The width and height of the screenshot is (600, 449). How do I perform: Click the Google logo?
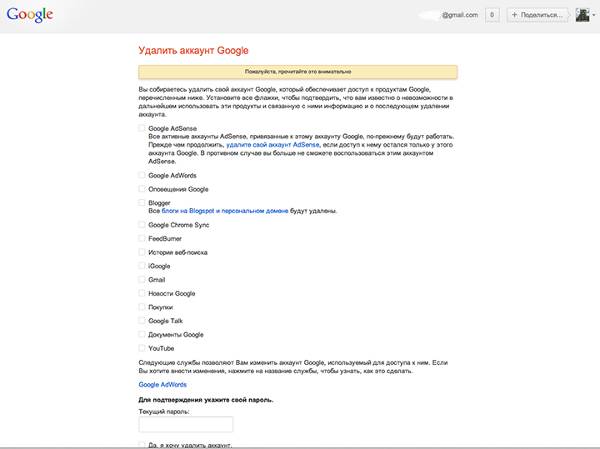coord(30,15)
